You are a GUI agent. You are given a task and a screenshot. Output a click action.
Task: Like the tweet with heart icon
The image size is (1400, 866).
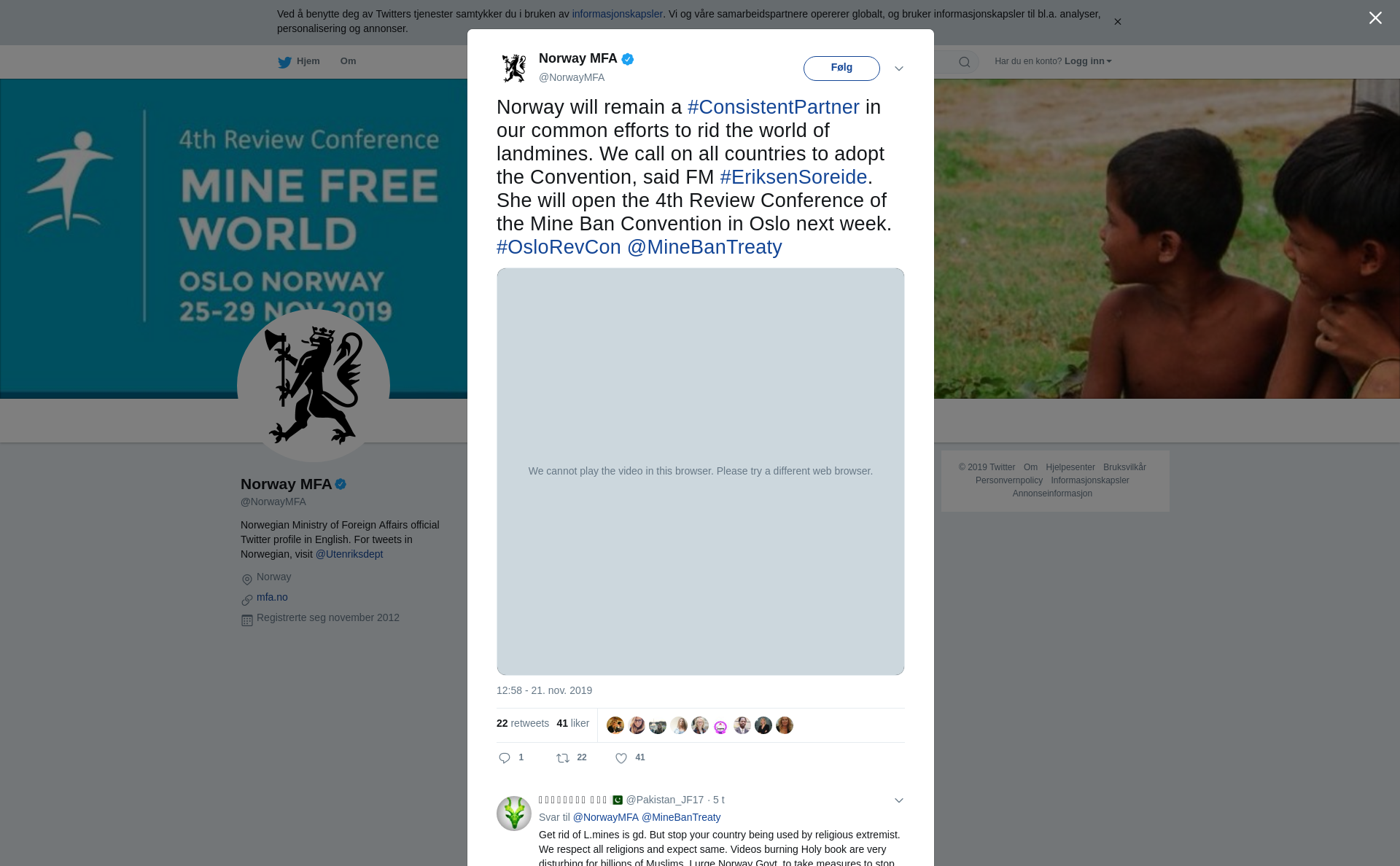tap(621, 758)
